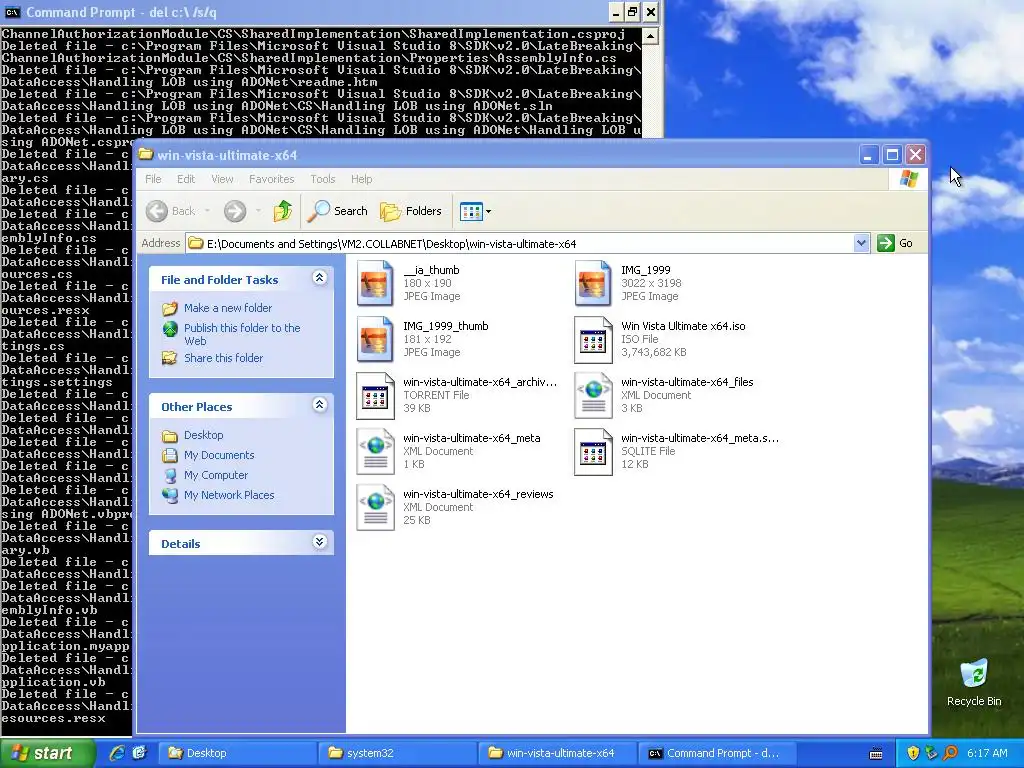
Task: Select the win-vista-ultimate-x64_meta XML document icon
Action: pyautogui.click(x=376, y=452)
